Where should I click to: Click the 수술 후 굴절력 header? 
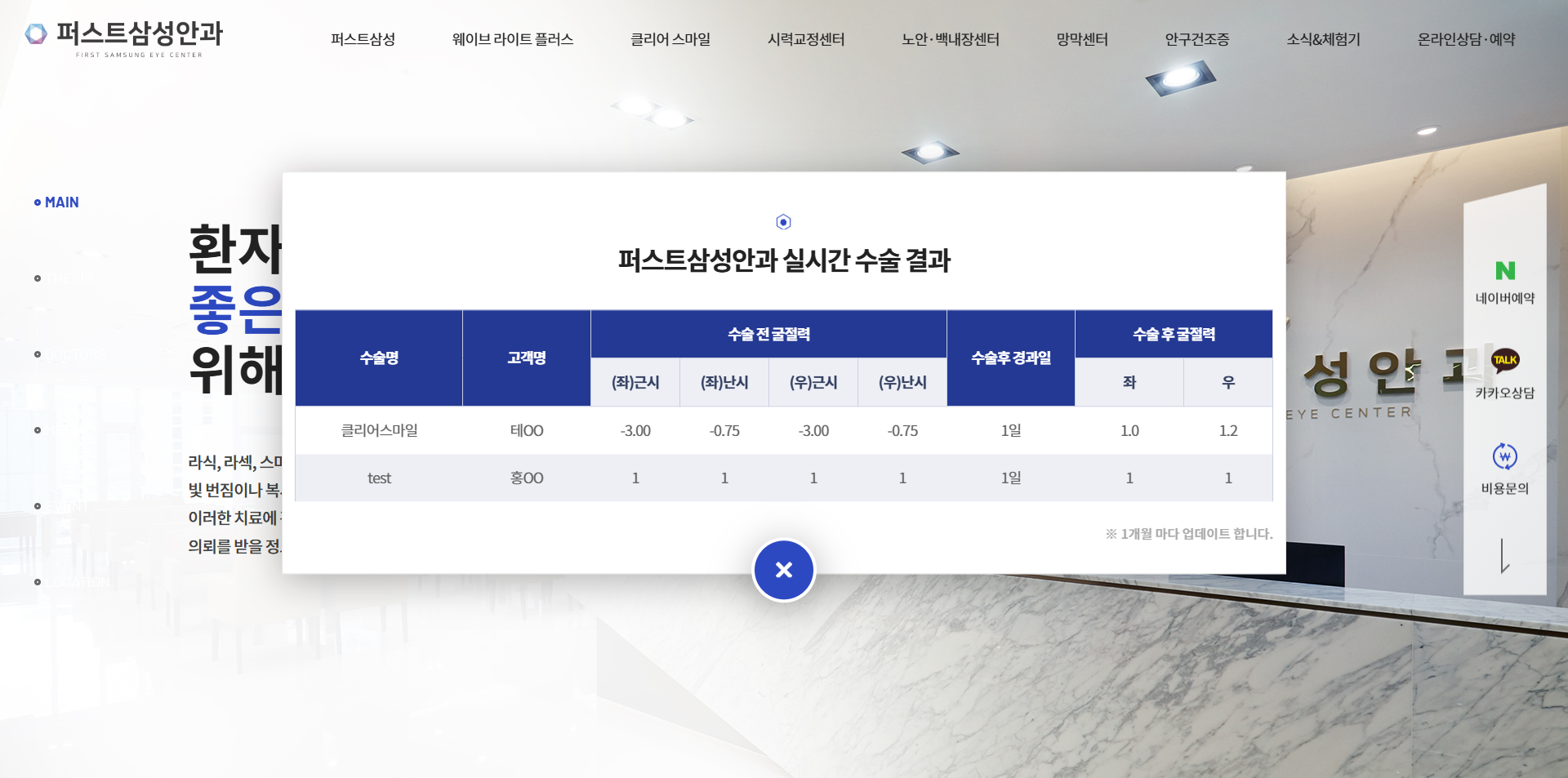point(1174,334)
